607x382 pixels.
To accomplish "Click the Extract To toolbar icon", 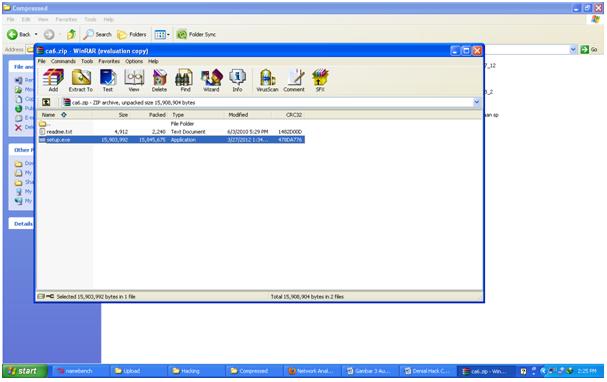I will click(x=81, y=81).
